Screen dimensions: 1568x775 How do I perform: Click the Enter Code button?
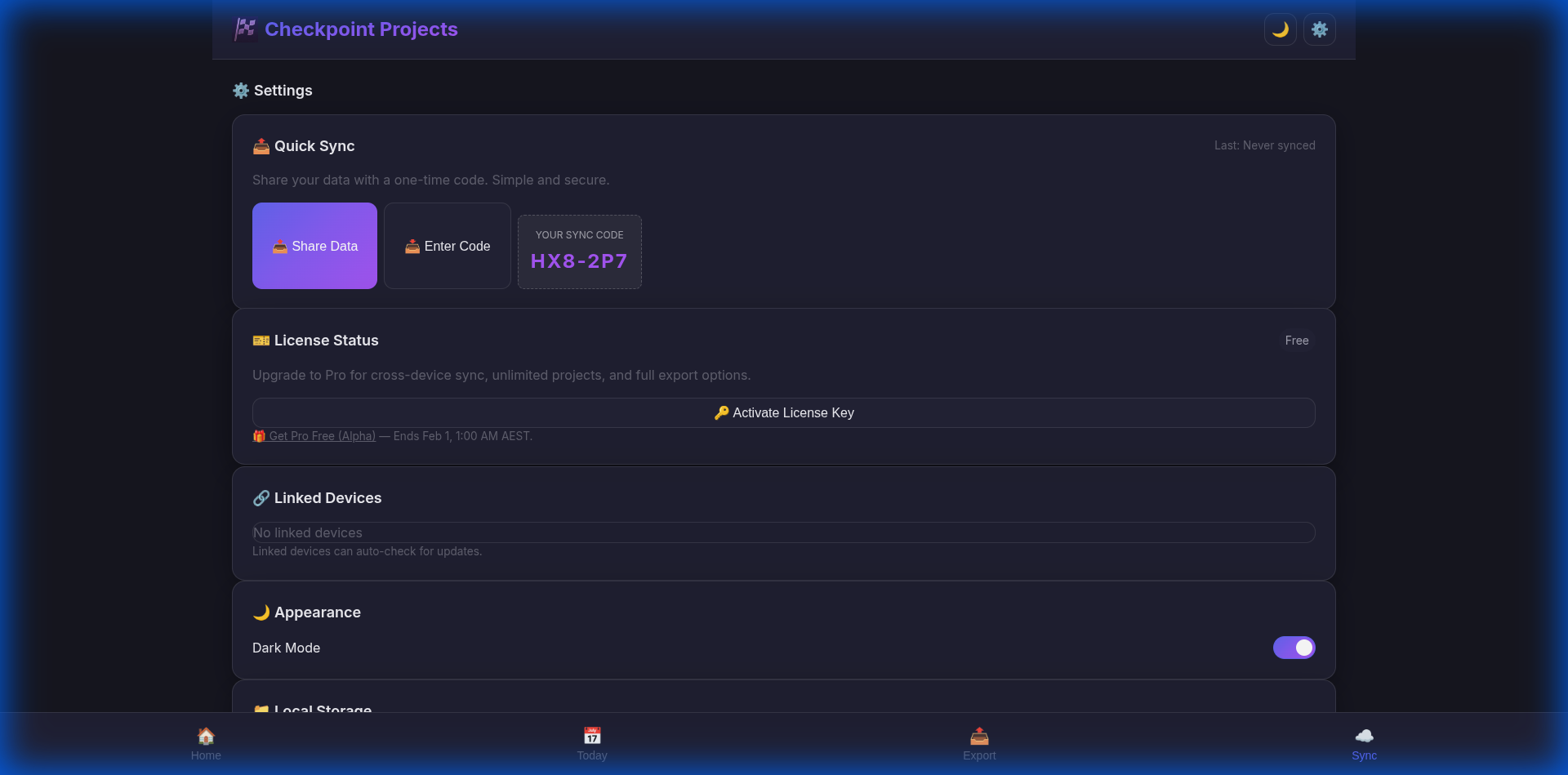[448, 246]
